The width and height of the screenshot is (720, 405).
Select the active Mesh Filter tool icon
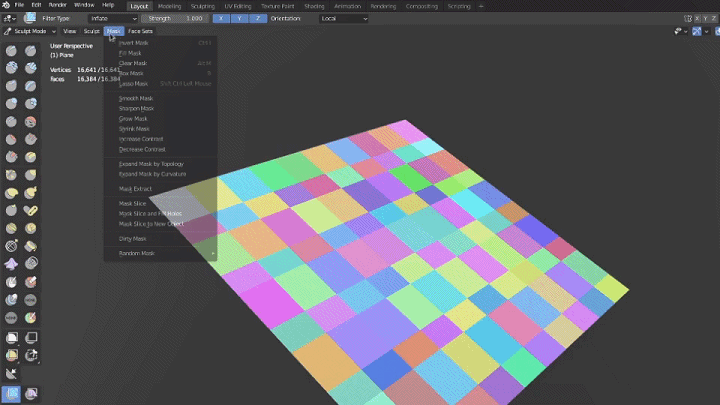coord(11,393)
